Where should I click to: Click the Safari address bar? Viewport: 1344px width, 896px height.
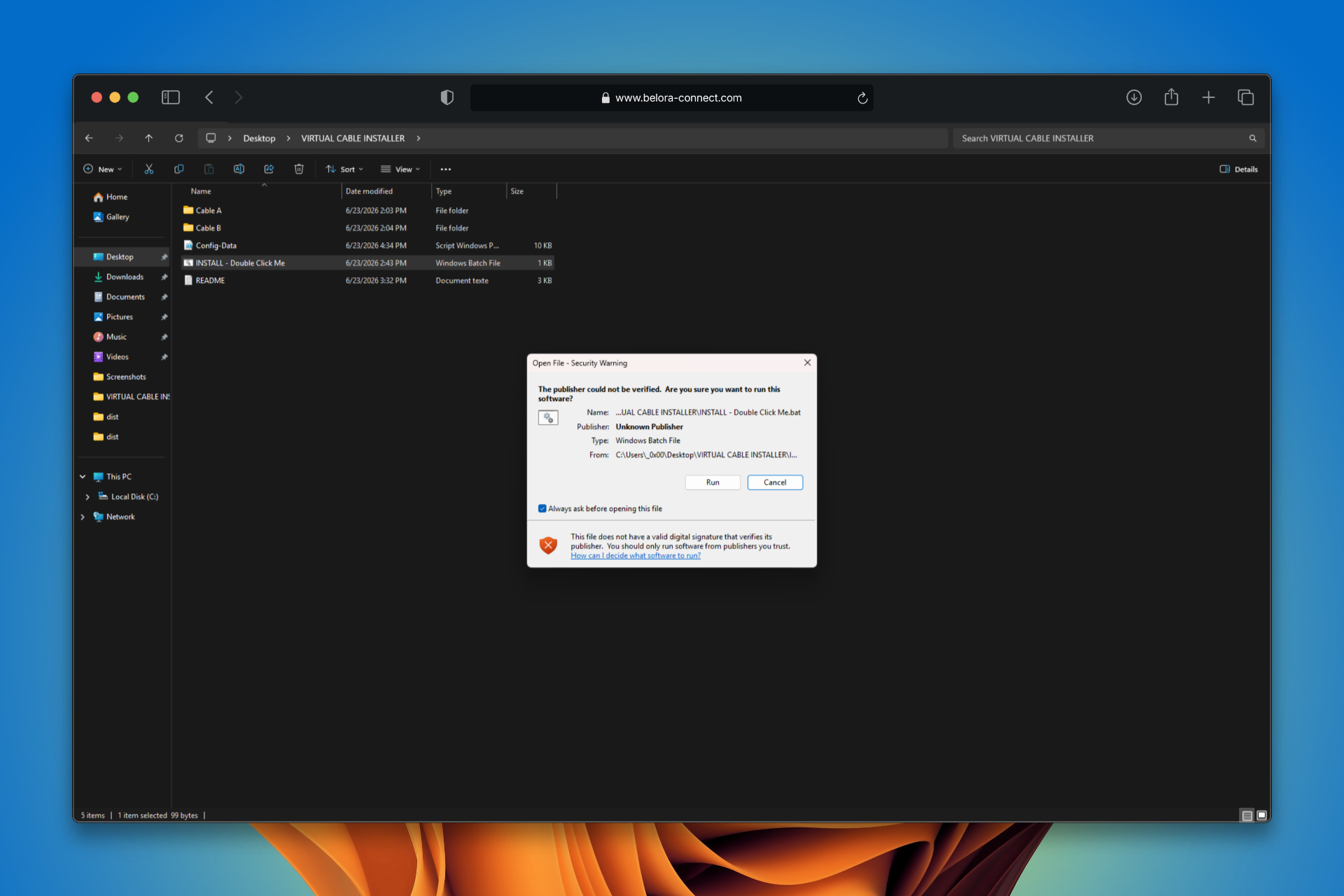point(671,98)
